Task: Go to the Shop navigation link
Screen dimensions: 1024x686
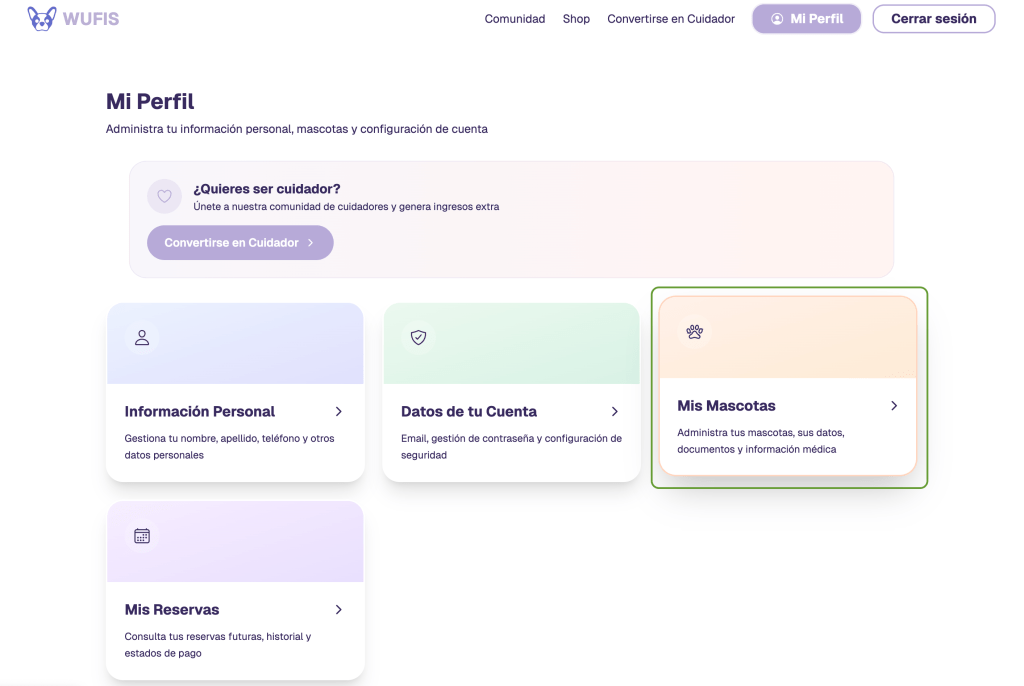Action: point(576,19)
